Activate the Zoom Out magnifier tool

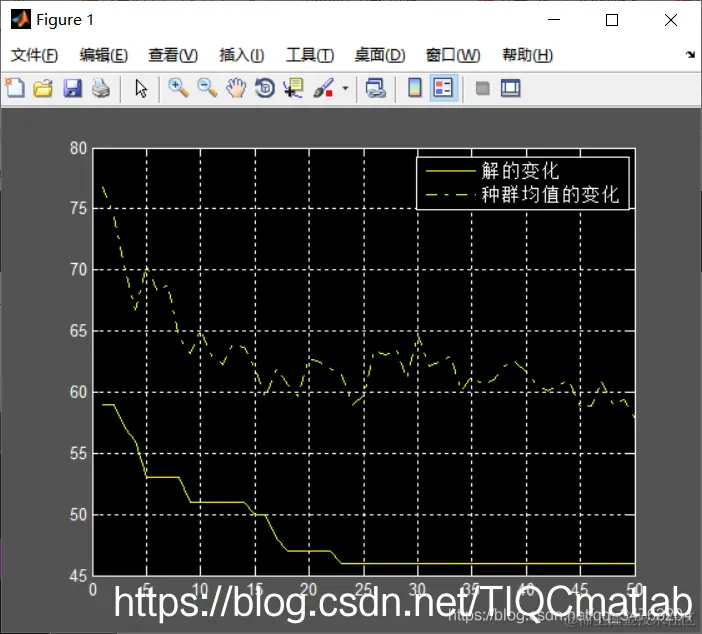(207, 88)
